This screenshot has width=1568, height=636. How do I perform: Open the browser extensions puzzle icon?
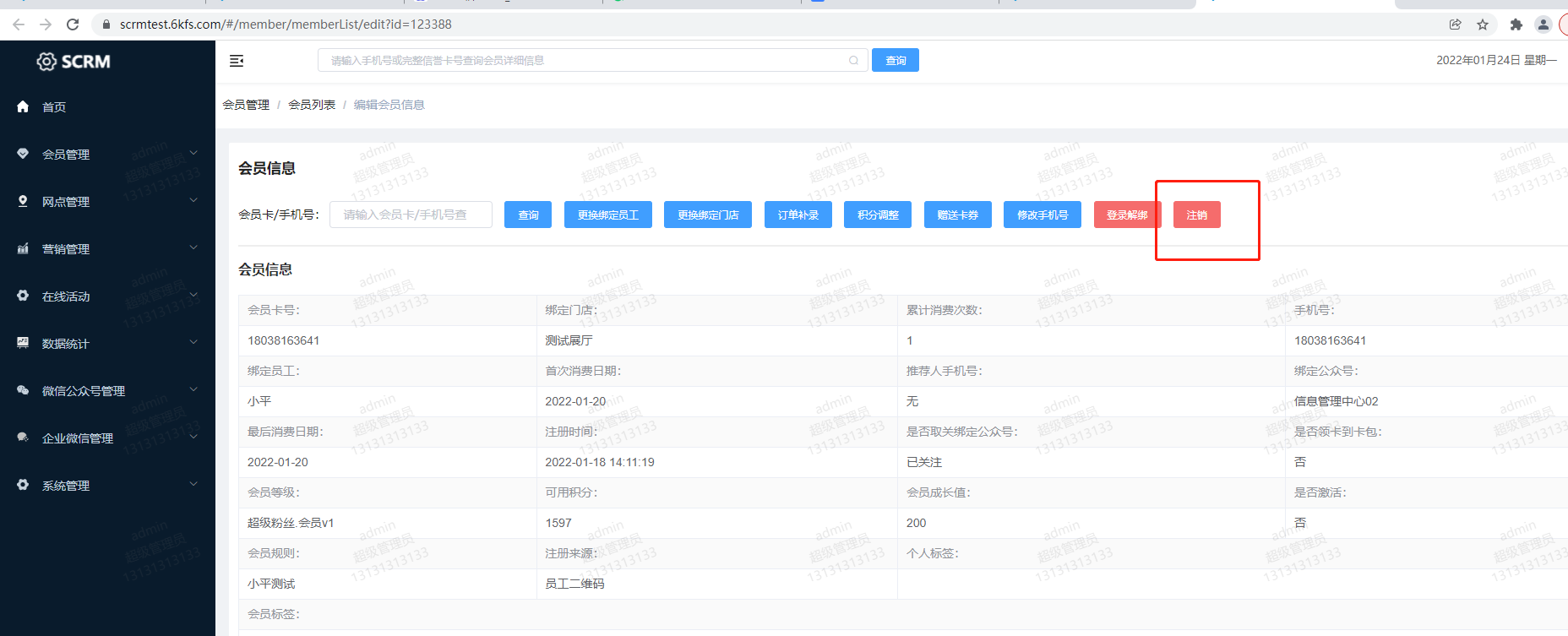pos(1516,24)
